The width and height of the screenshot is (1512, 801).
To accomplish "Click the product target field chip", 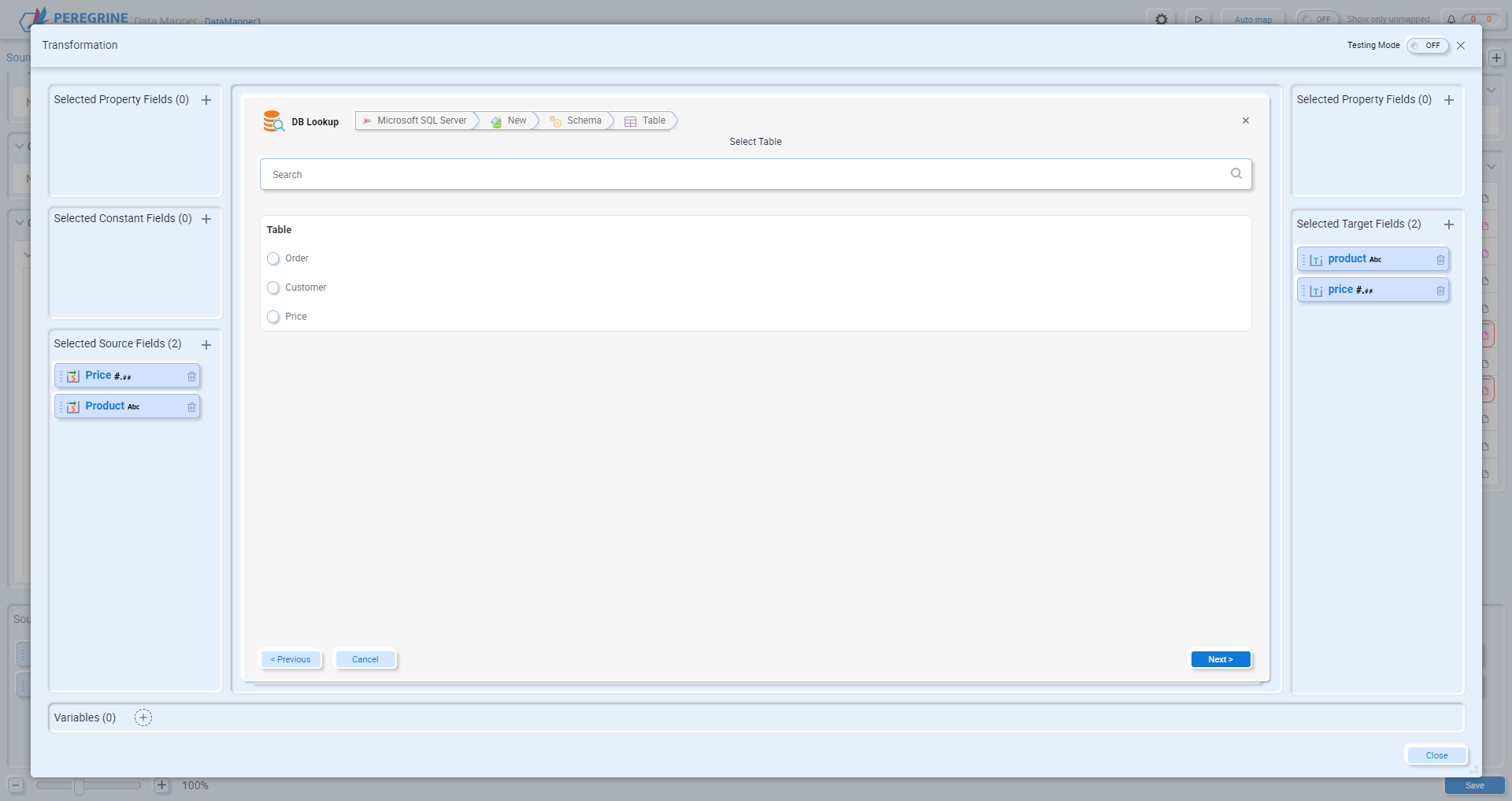I will (x=1373, y=259).
